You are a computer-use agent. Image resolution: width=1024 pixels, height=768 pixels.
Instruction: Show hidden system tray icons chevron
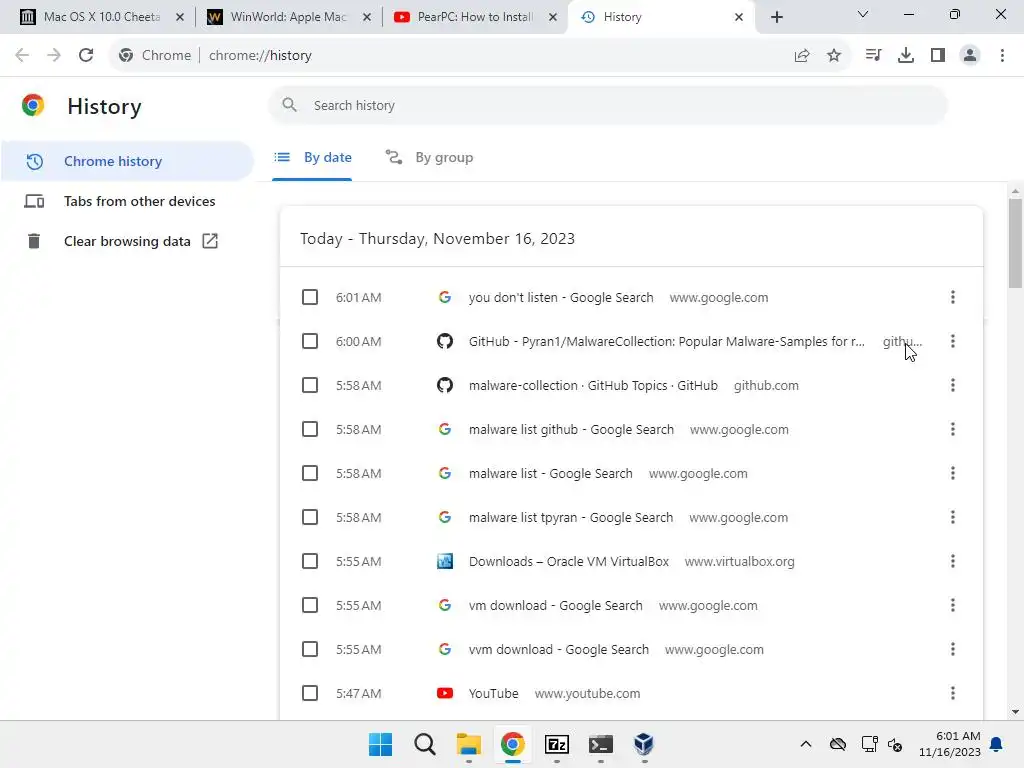coord(806,744)
